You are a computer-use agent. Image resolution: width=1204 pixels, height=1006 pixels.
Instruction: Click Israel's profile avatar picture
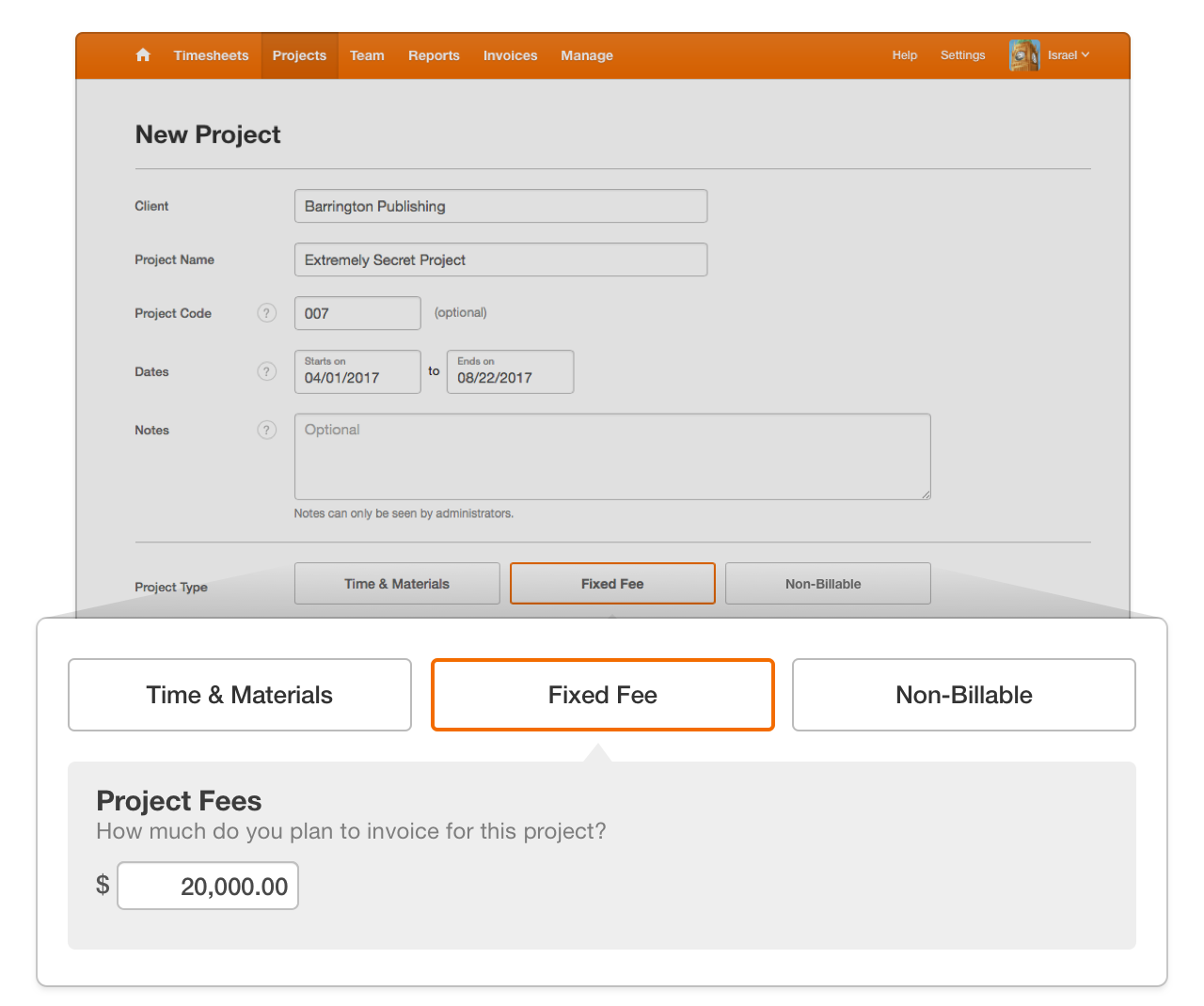(1024, 55)
